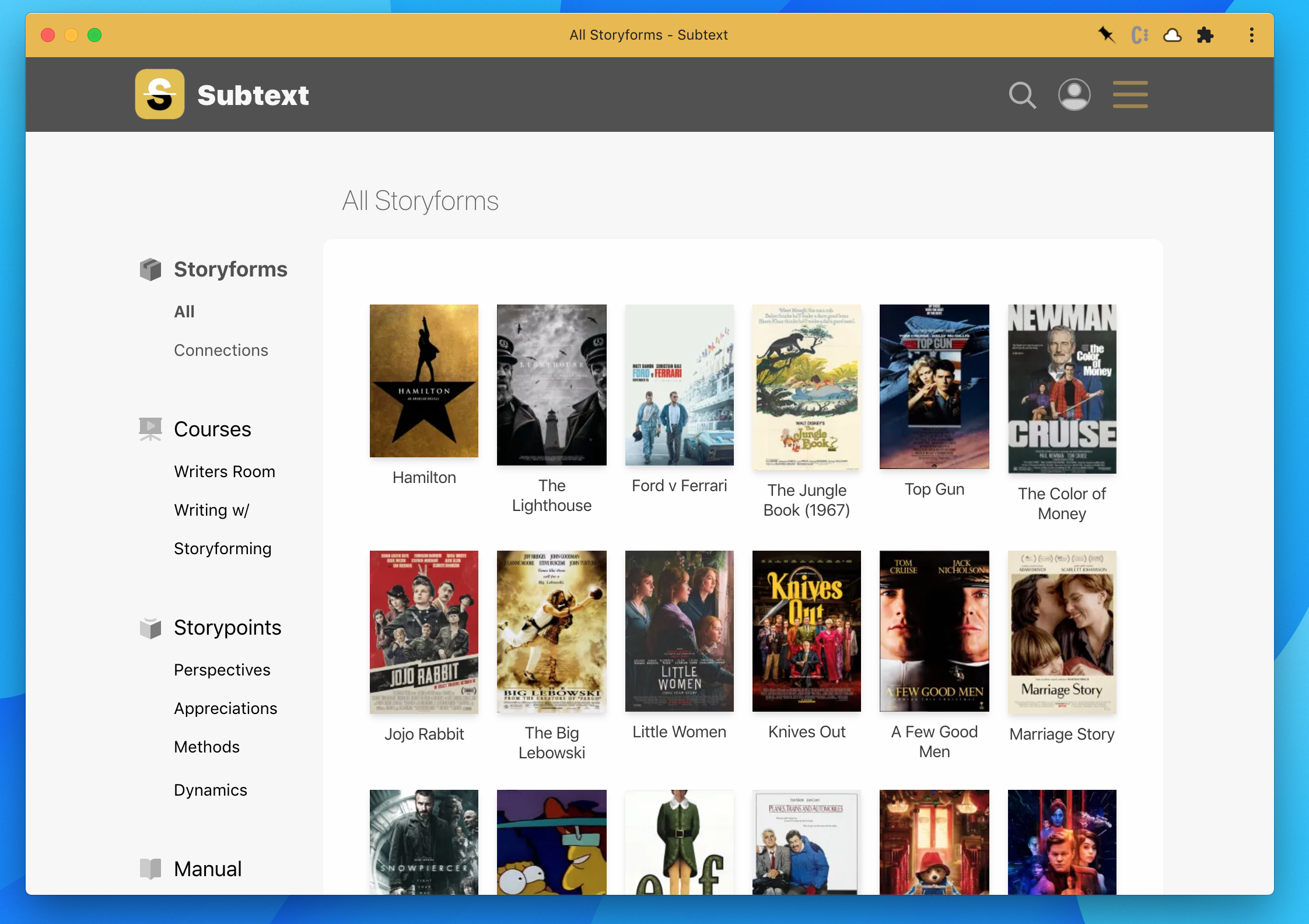Click the Hamilton title text
The height and width of the screenshot is (924, 1309).
pos(424,477)
